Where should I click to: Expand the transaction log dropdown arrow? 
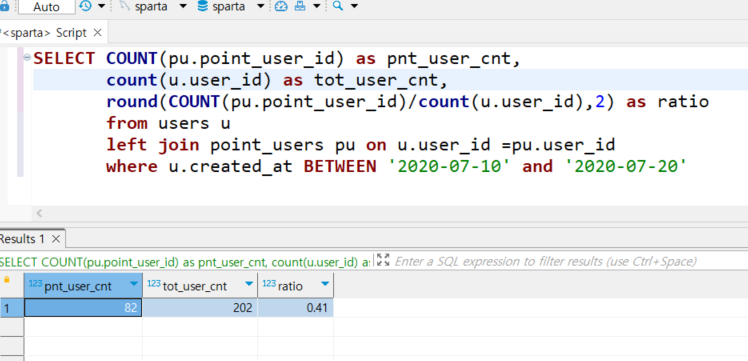pos(102,7)
